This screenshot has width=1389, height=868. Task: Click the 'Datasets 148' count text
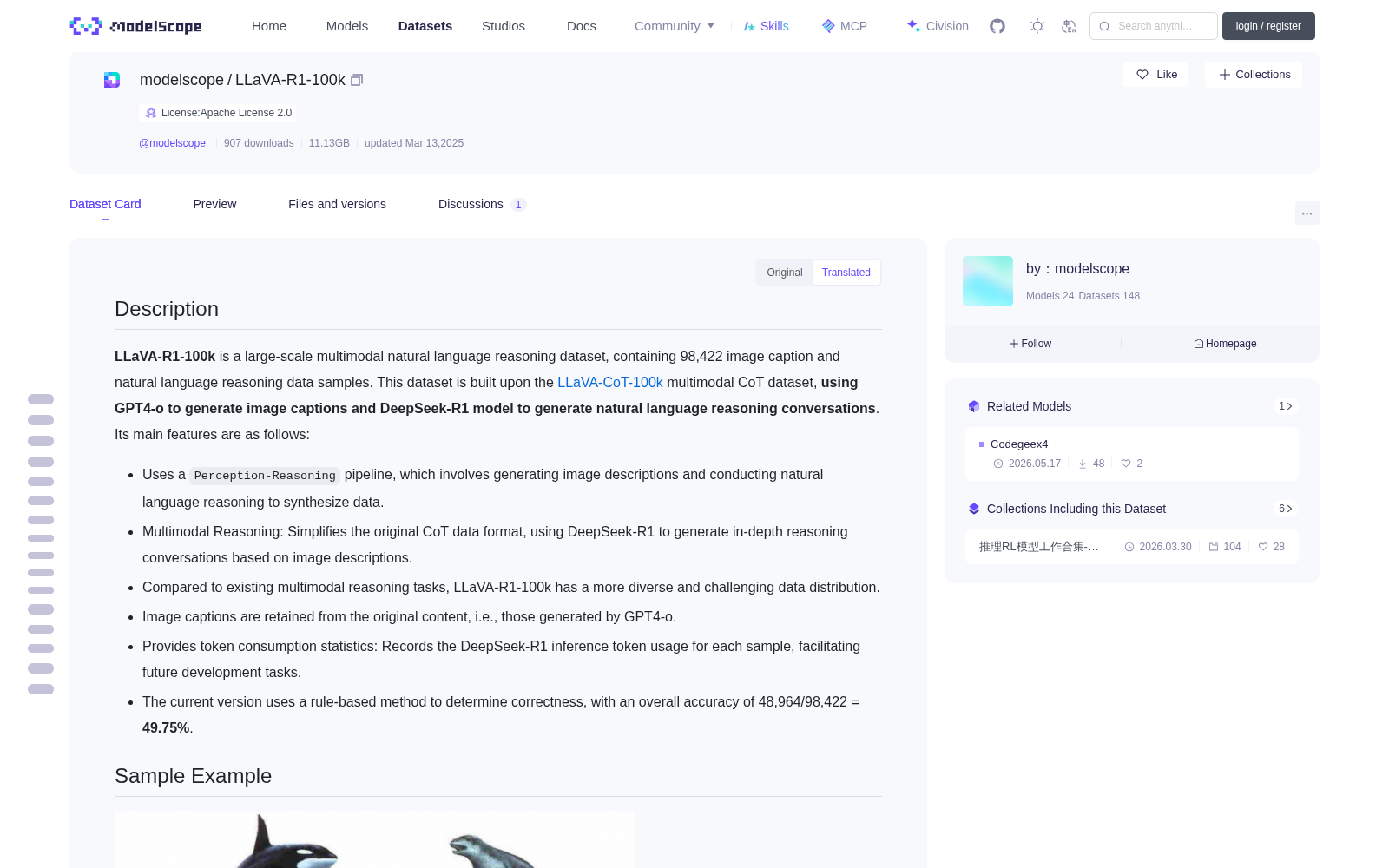1109,296
